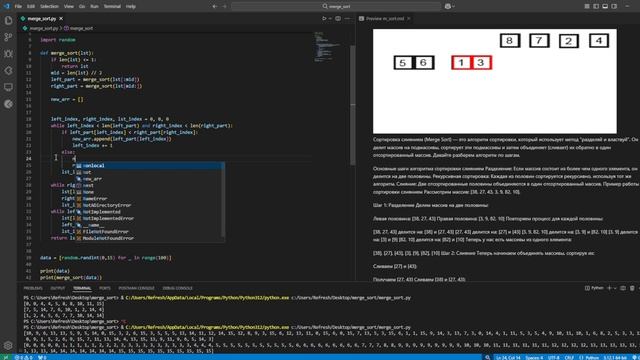Image resolution: width=640 pixels, height=360 pixels.
Task: Select 'NotImplementedError' suggestion
Action: [149, 218]
